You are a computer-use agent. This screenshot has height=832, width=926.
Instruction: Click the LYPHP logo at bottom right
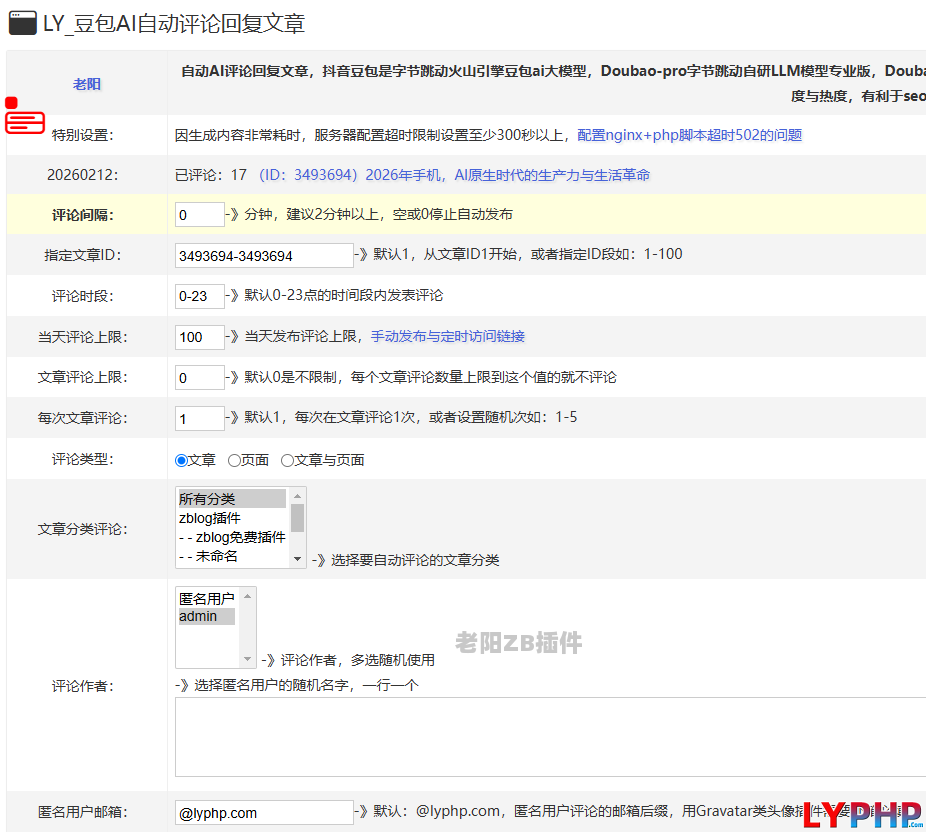point(863,813)
